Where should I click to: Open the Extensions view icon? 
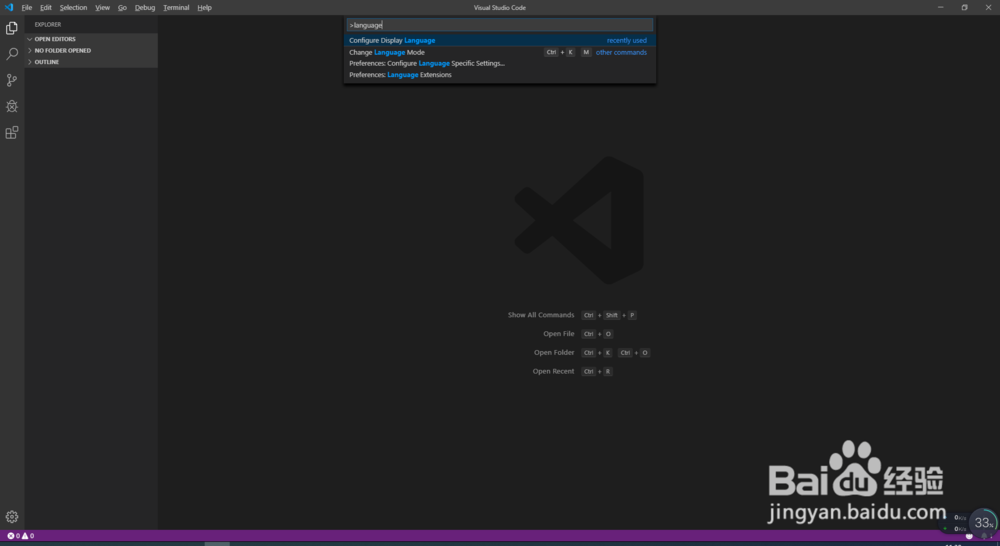point(11,133)
